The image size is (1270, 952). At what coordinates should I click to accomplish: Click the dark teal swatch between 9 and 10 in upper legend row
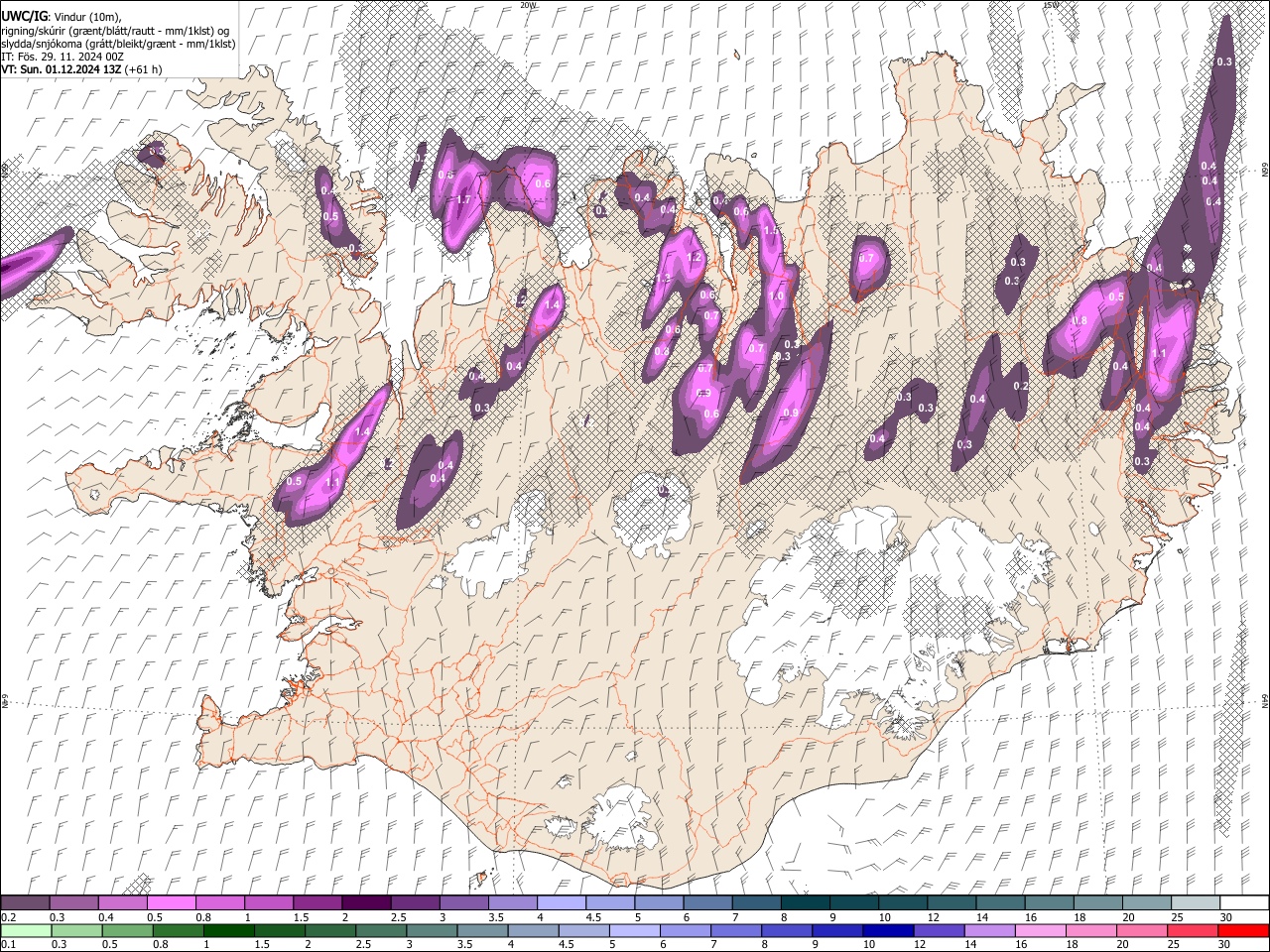[x=853, y=903]
